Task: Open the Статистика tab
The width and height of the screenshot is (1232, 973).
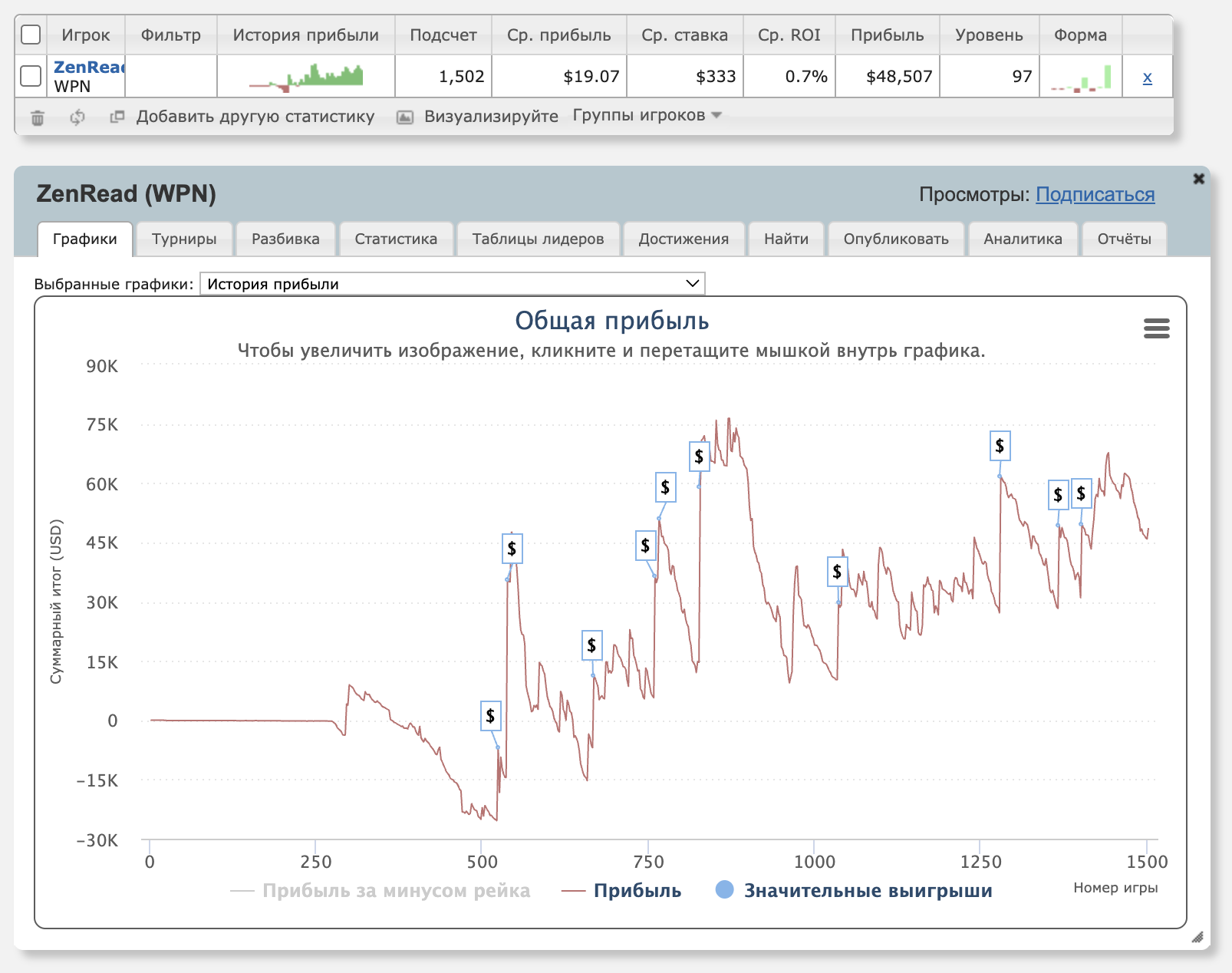Action: tap(396, 239)
